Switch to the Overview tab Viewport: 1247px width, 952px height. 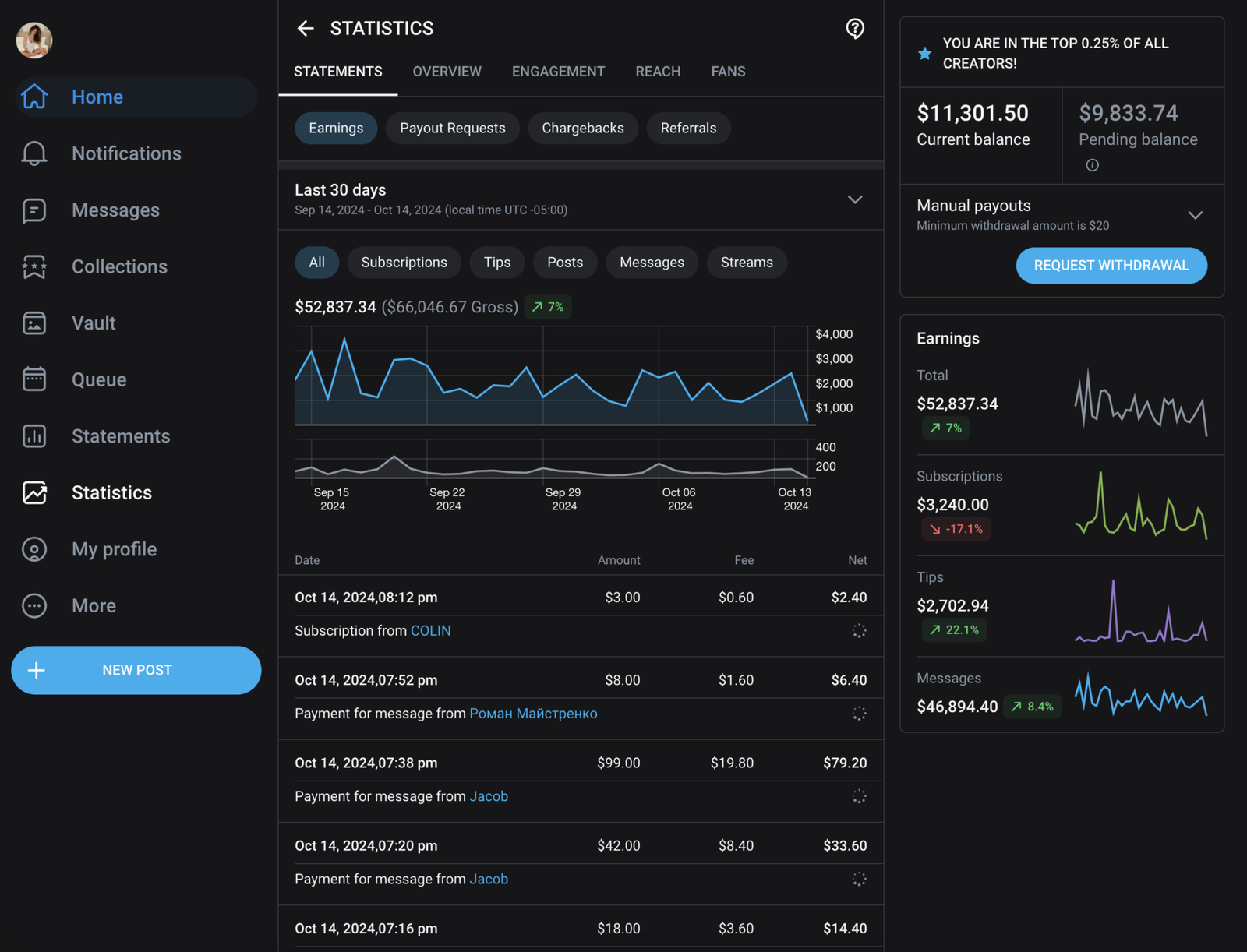(x=447, y=72)
